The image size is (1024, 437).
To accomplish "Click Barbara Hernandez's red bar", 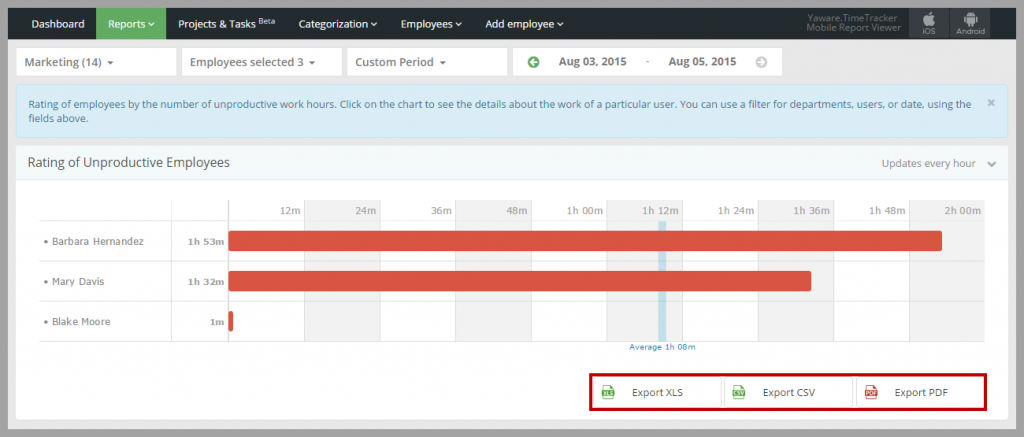I will pos(585,241).
